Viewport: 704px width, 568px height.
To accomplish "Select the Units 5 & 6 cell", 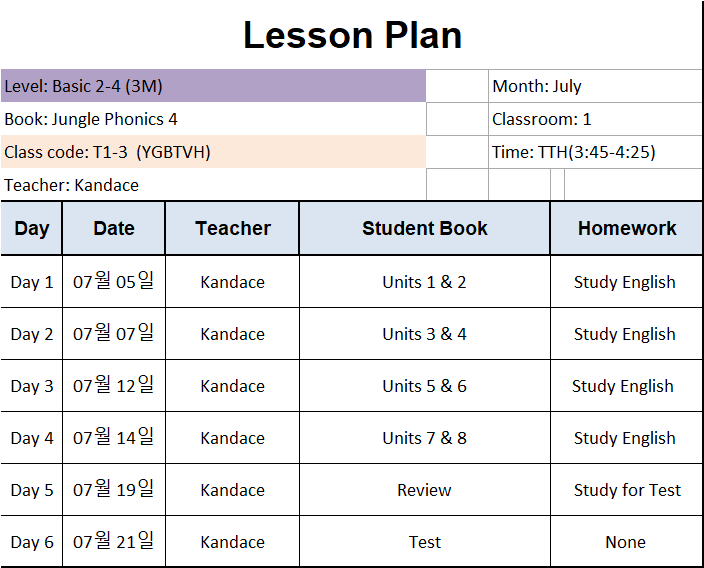I will [425, 386].
